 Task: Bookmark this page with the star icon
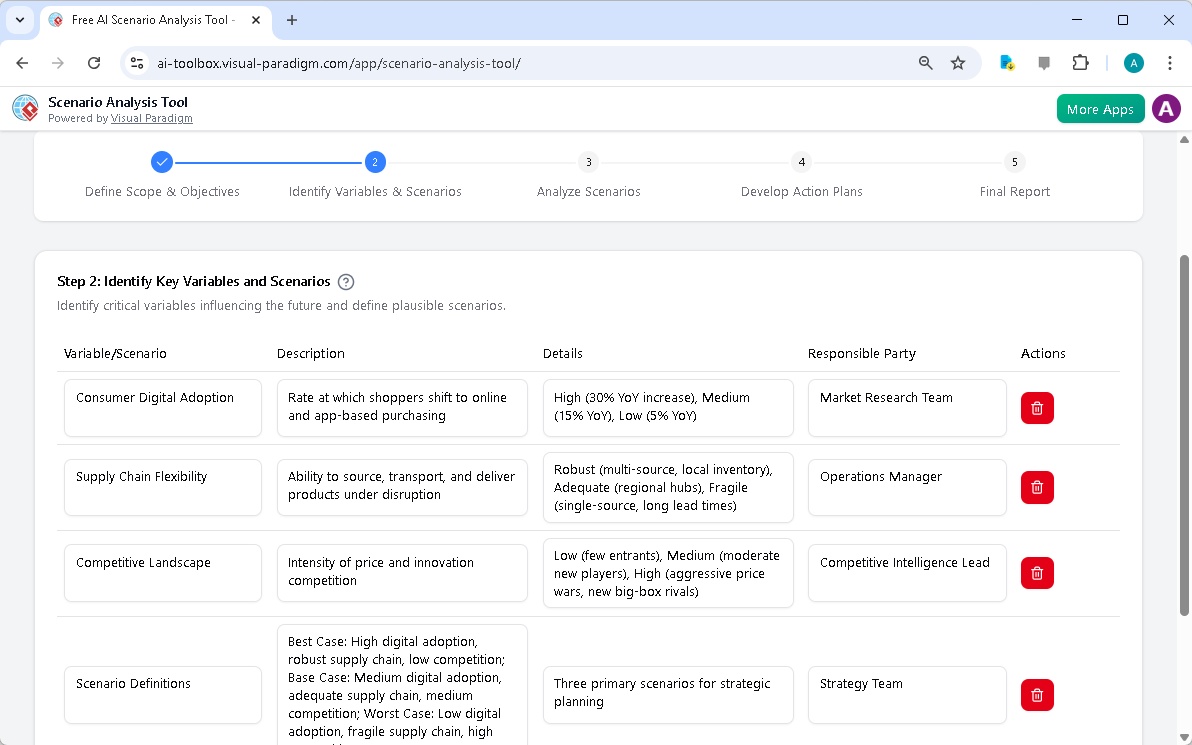(x=958, y=62)
